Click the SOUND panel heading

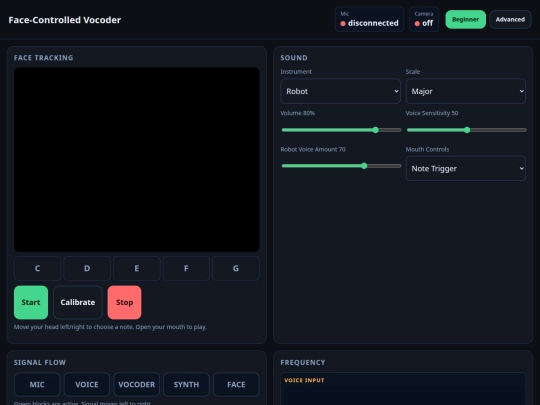[x=294, y=58]
